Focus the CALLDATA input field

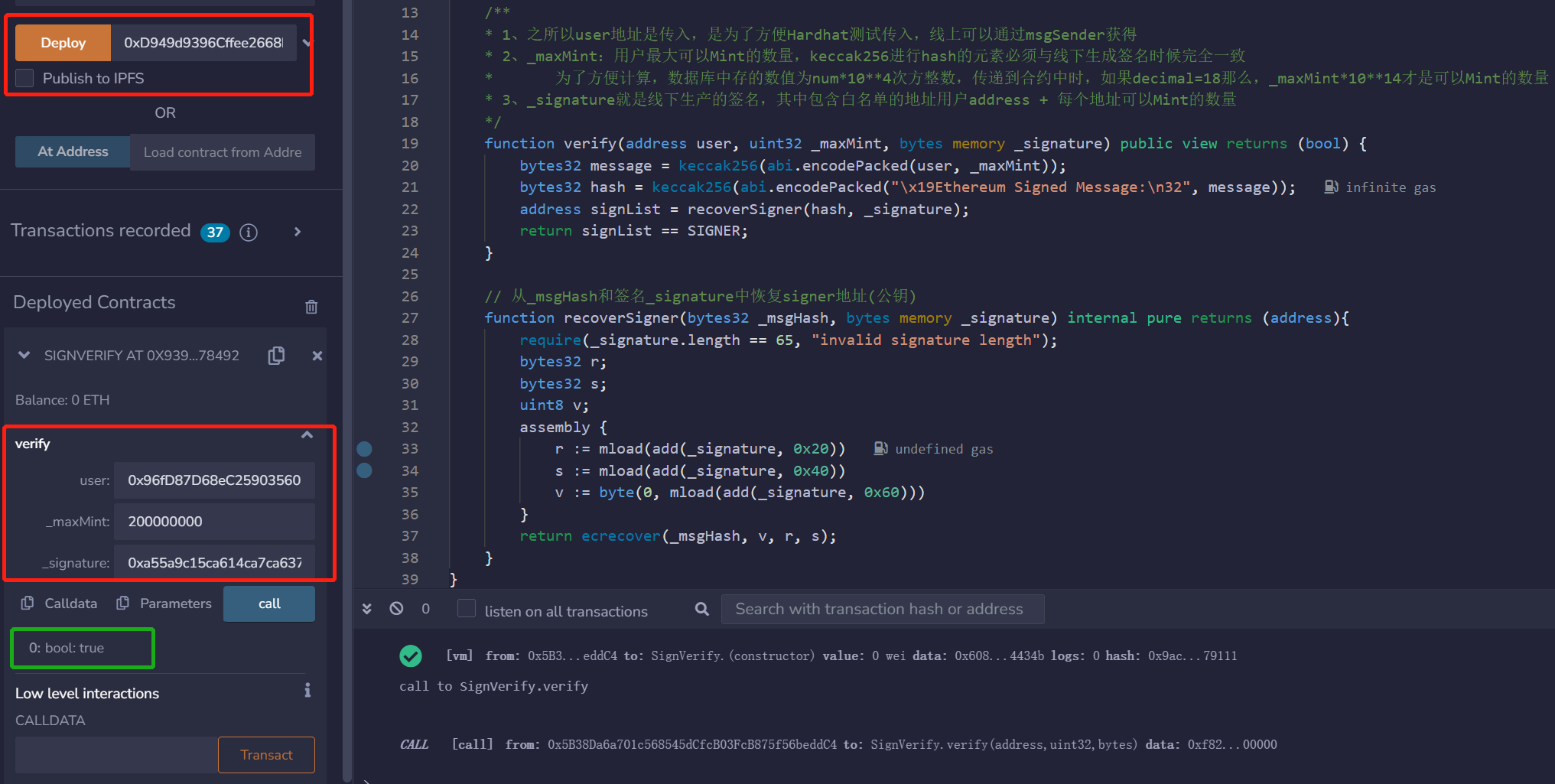tap(116, 755)
